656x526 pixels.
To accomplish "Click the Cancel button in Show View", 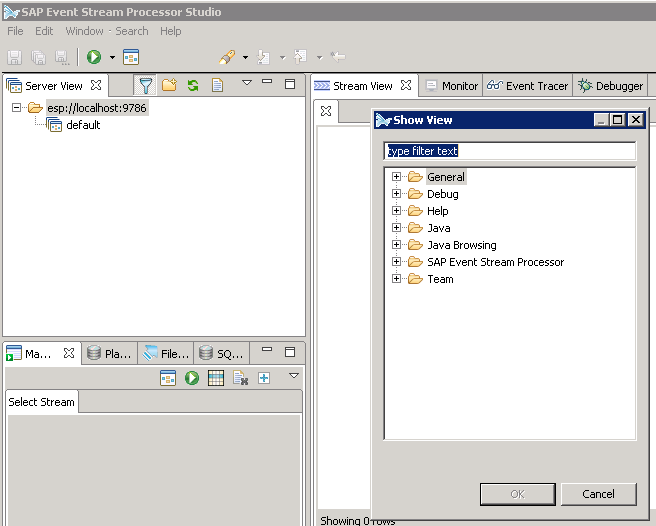I will click(598, 494).
